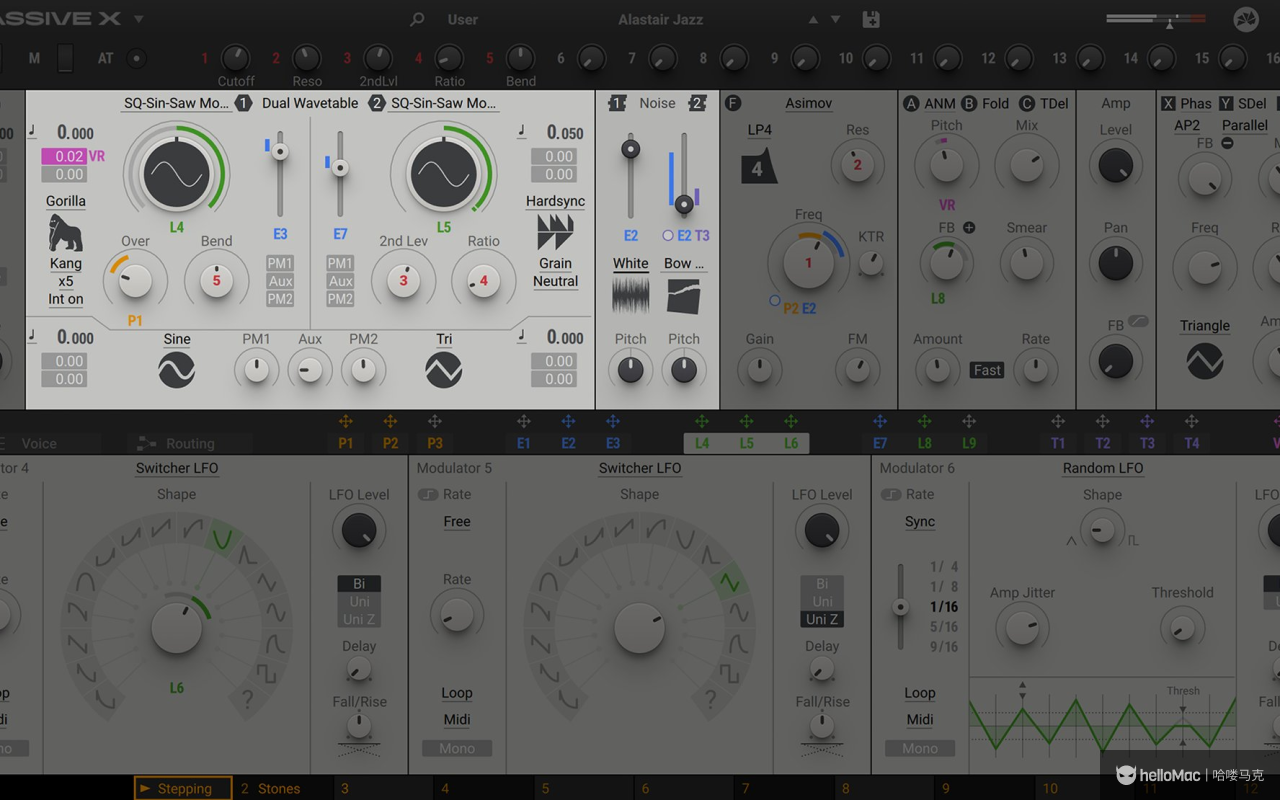Click the FB link icon in Amp section
This screenshot has width=1280, height=800.
pos(1138,321)
